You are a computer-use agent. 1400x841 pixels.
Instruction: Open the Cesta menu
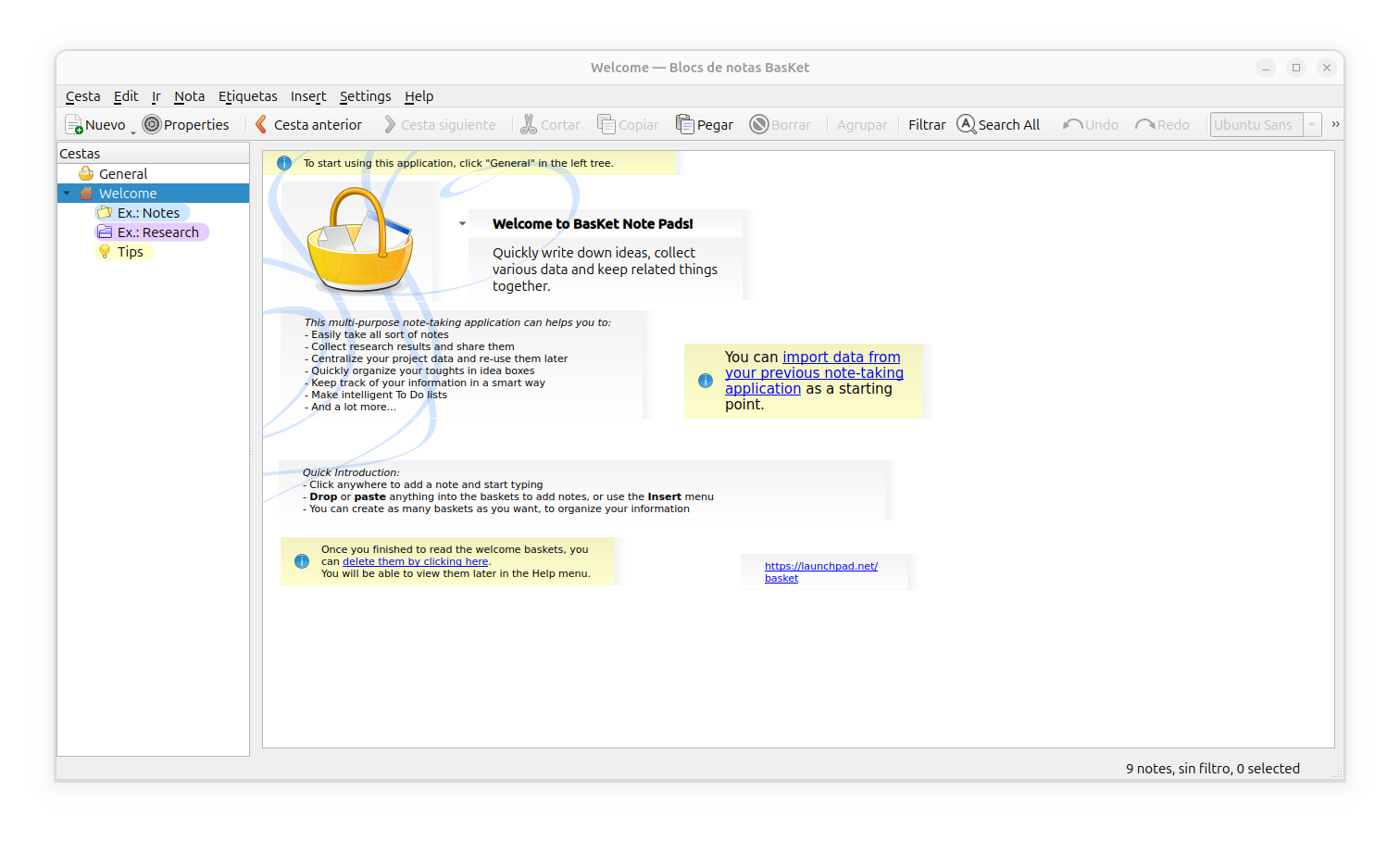(83, 96)
